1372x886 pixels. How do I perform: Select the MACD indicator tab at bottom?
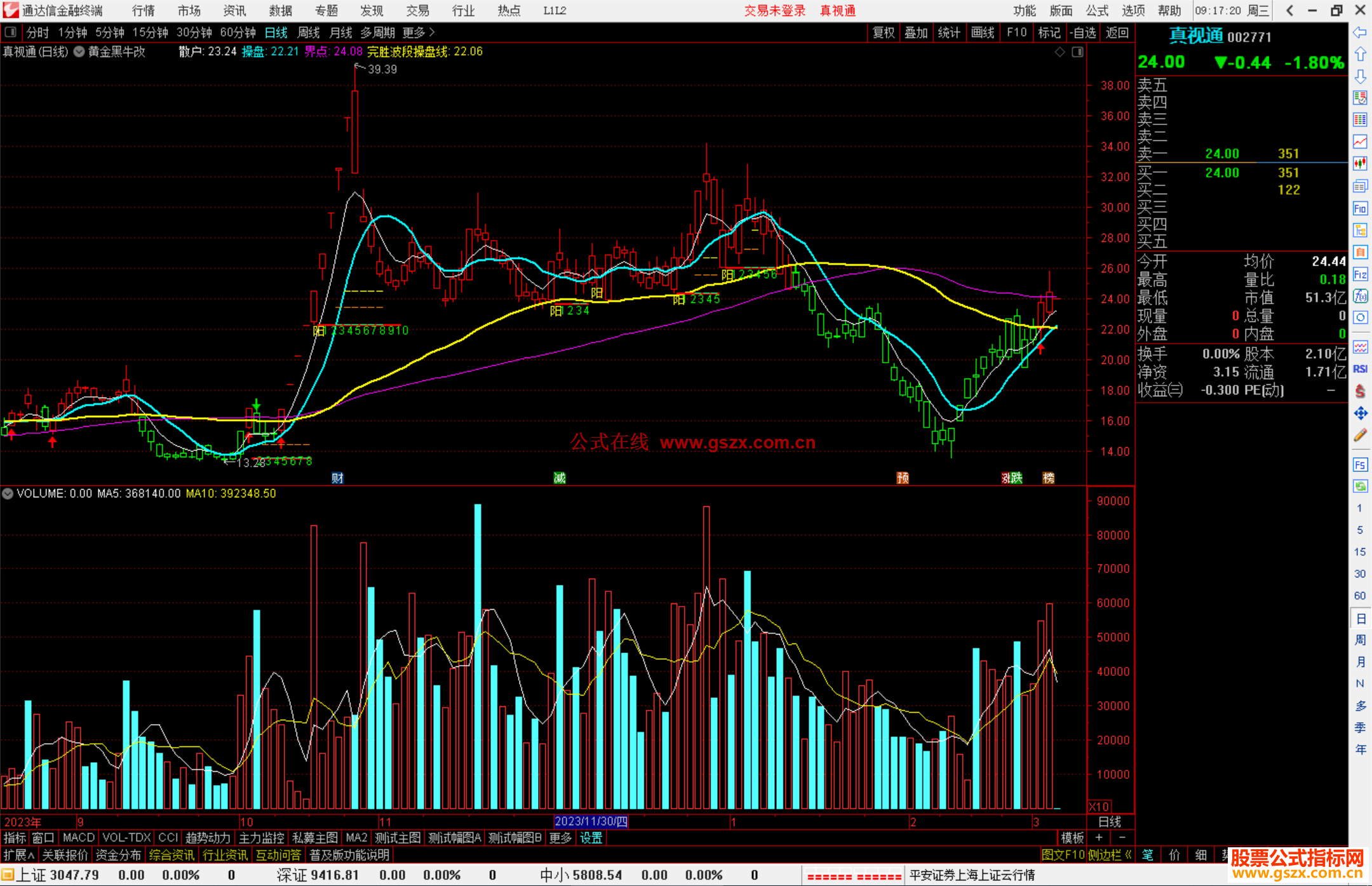[78, 838]
